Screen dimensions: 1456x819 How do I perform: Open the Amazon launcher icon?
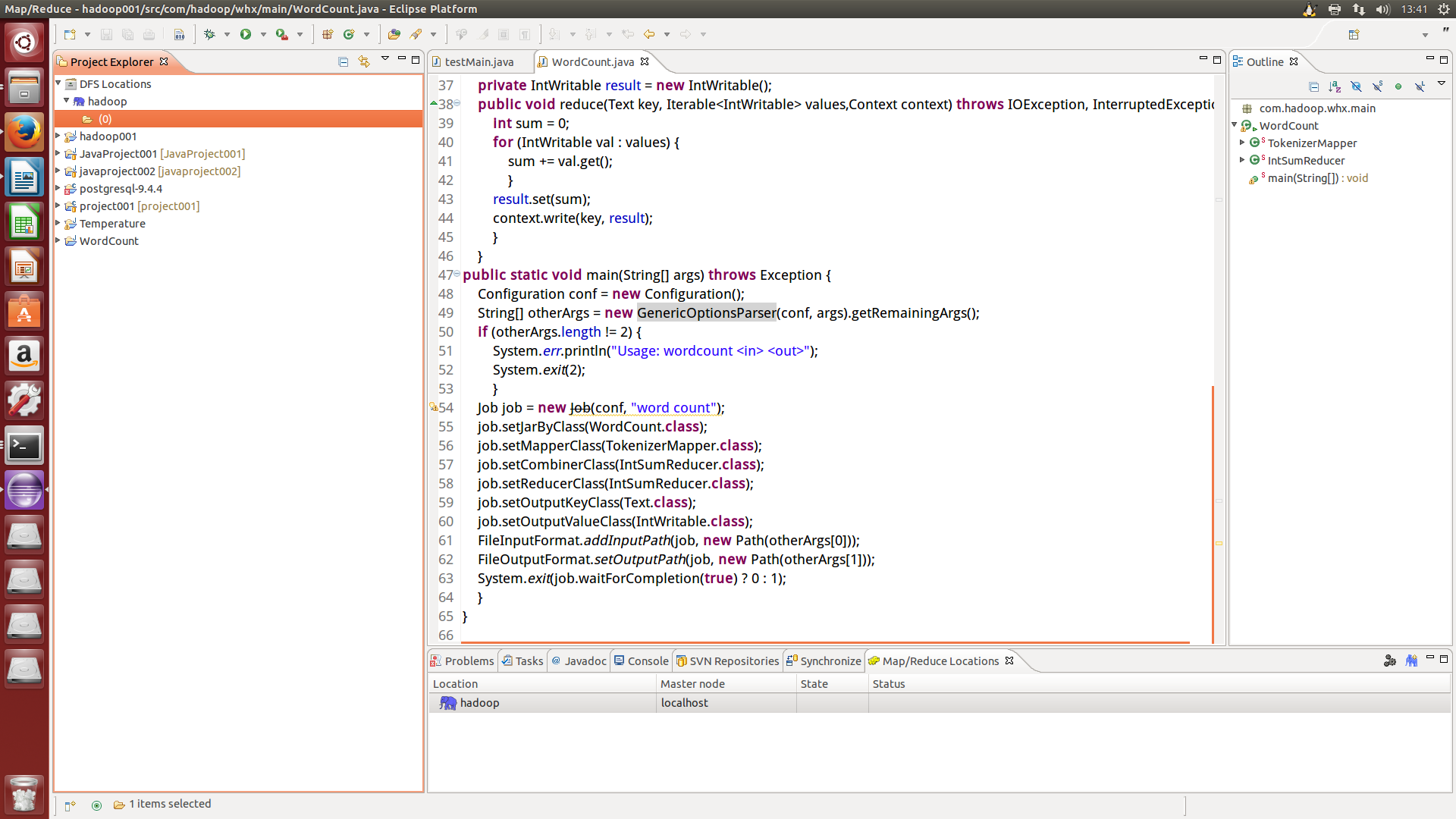[x=24, y=356]
